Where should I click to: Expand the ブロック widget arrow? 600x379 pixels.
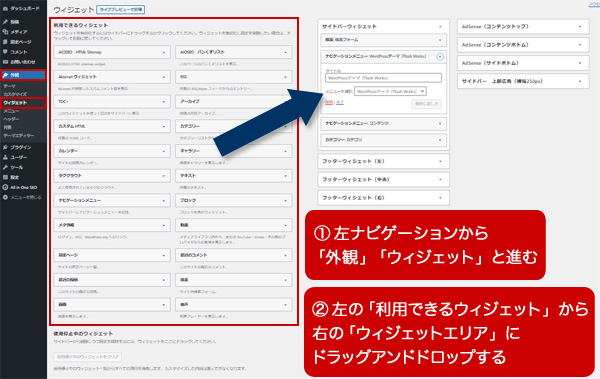tap(285, 201)
